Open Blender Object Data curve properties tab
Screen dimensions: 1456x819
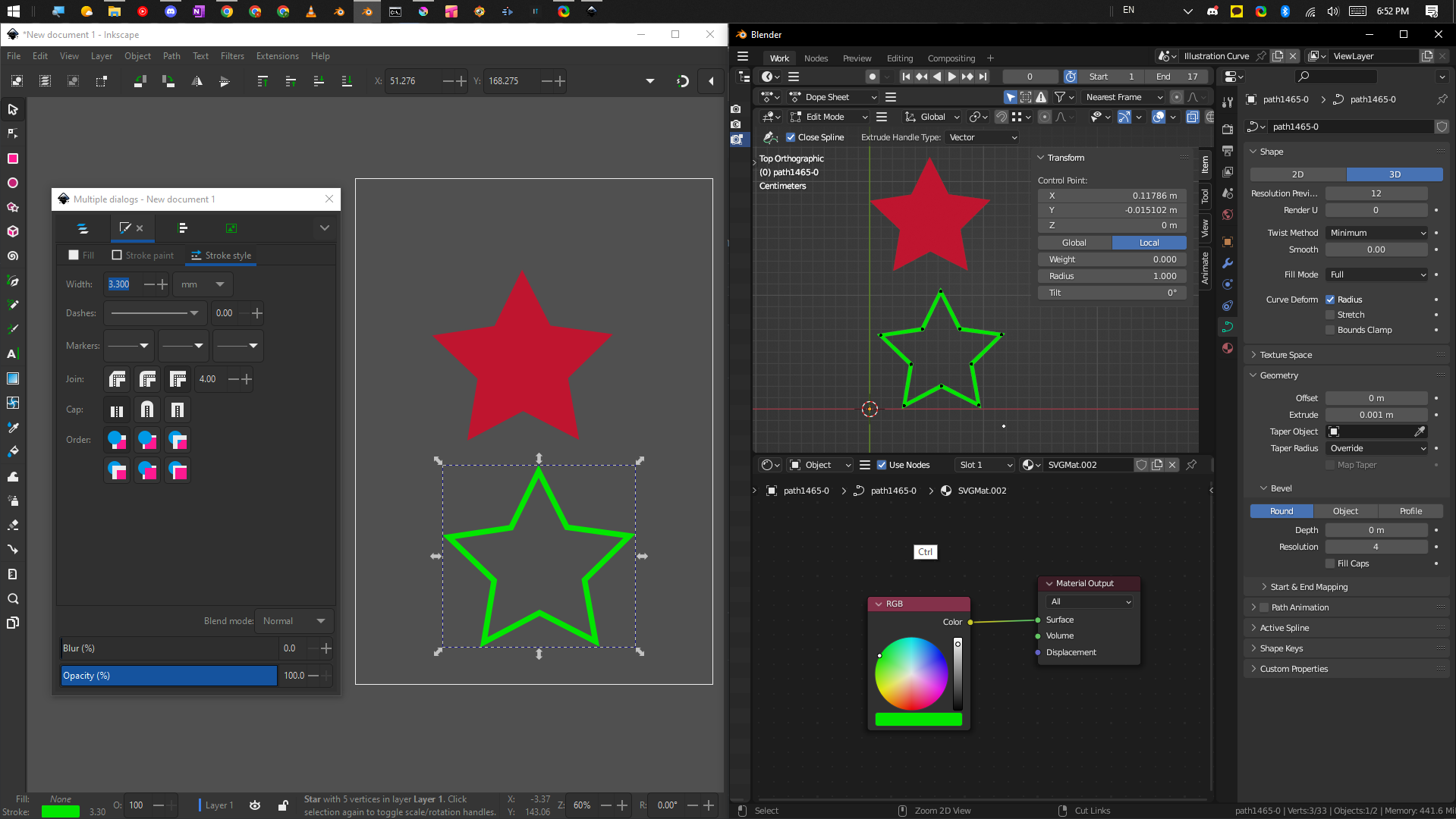[x=1228, y=327]
